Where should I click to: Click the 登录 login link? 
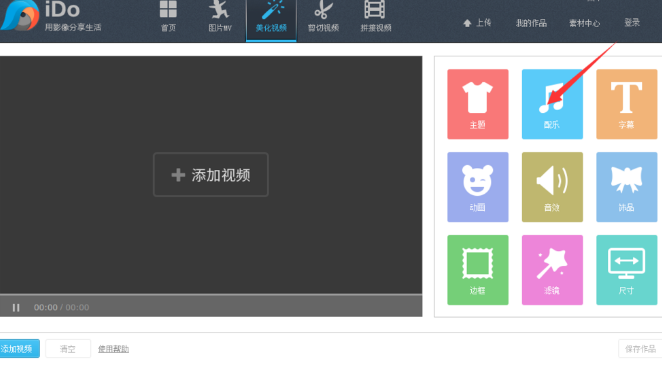click(632, 22)
